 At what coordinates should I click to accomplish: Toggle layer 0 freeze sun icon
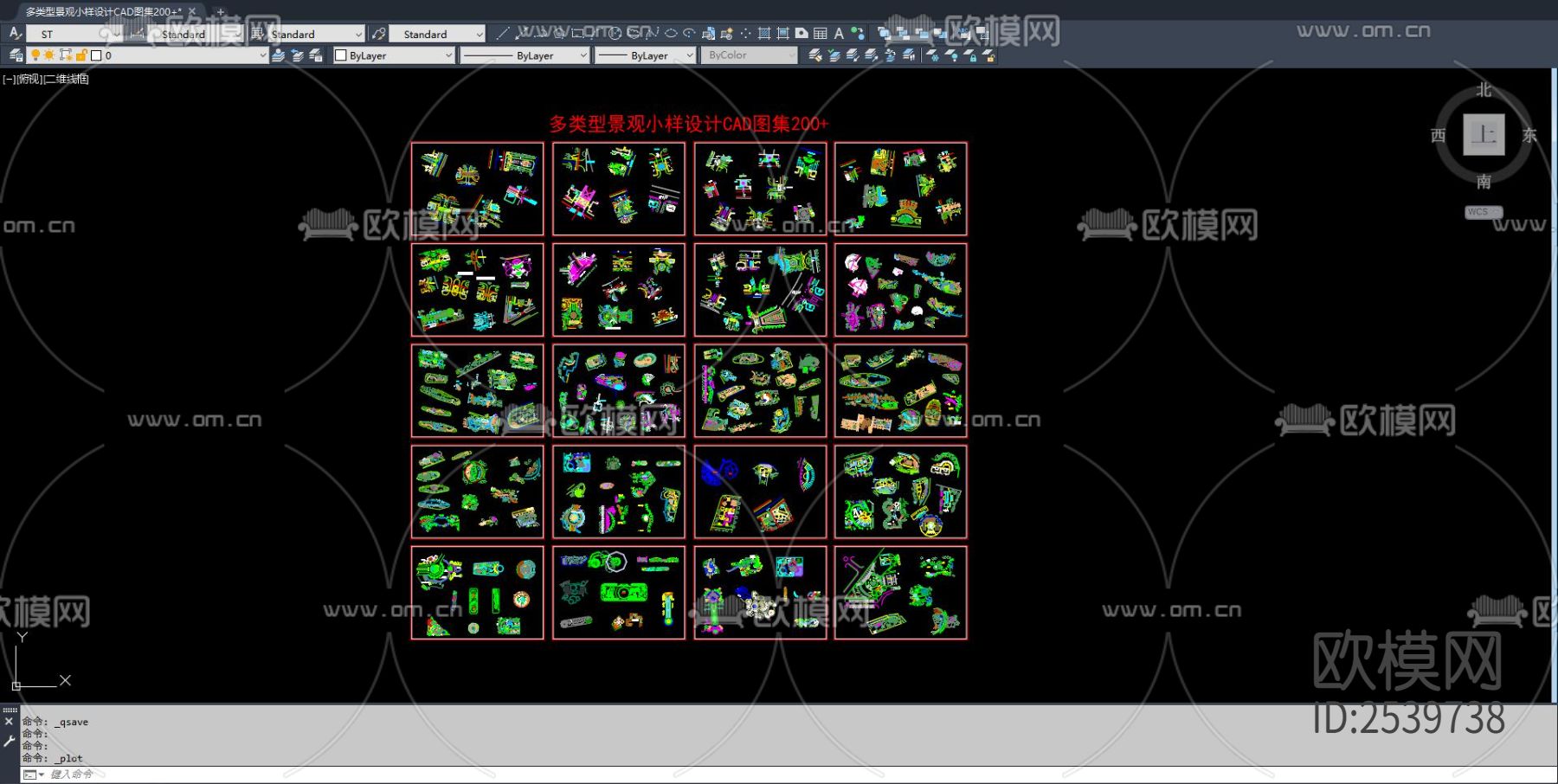pyautogui.click(x=49, y=55)
